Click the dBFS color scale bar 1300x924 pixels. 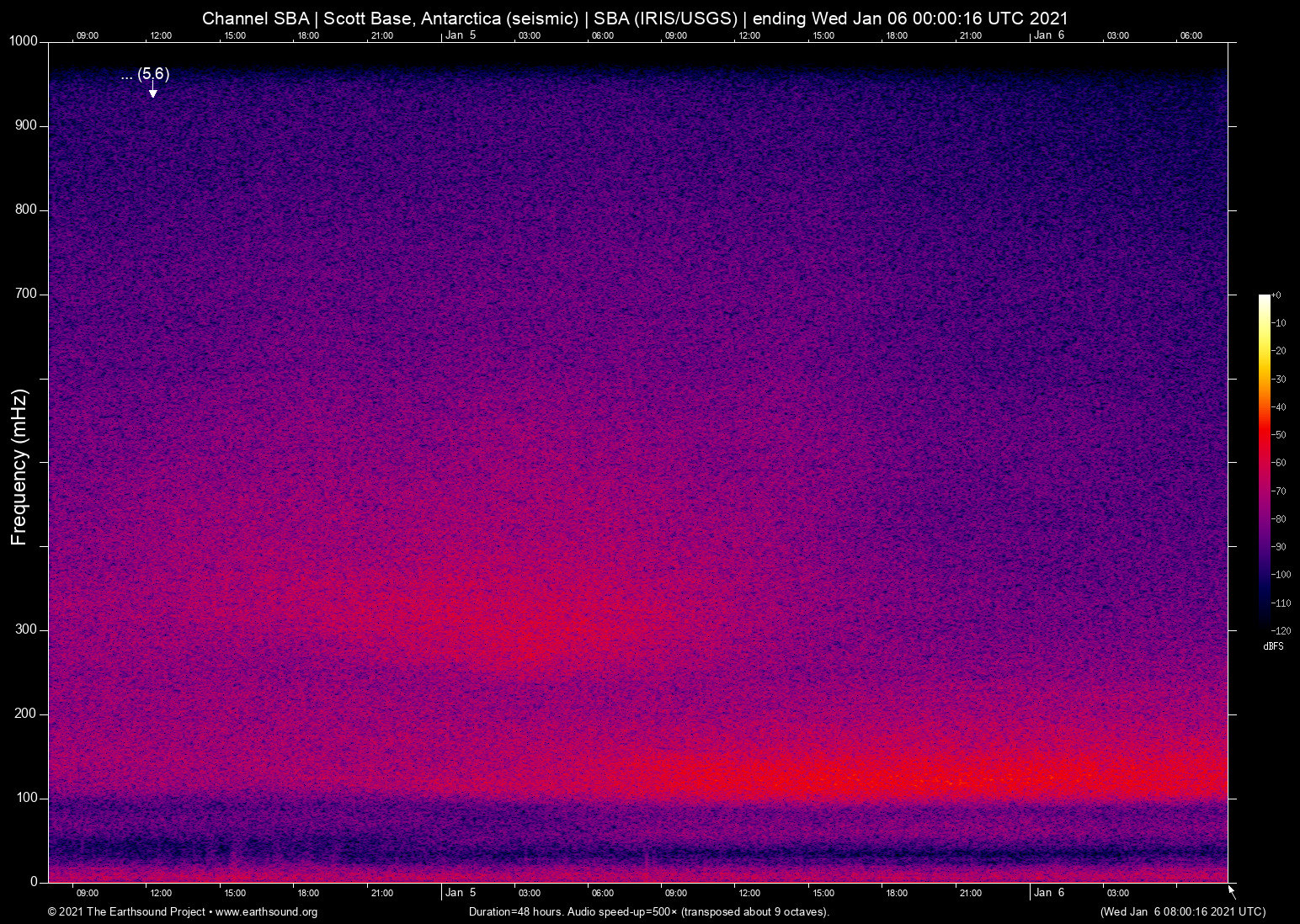[1265, 463]
